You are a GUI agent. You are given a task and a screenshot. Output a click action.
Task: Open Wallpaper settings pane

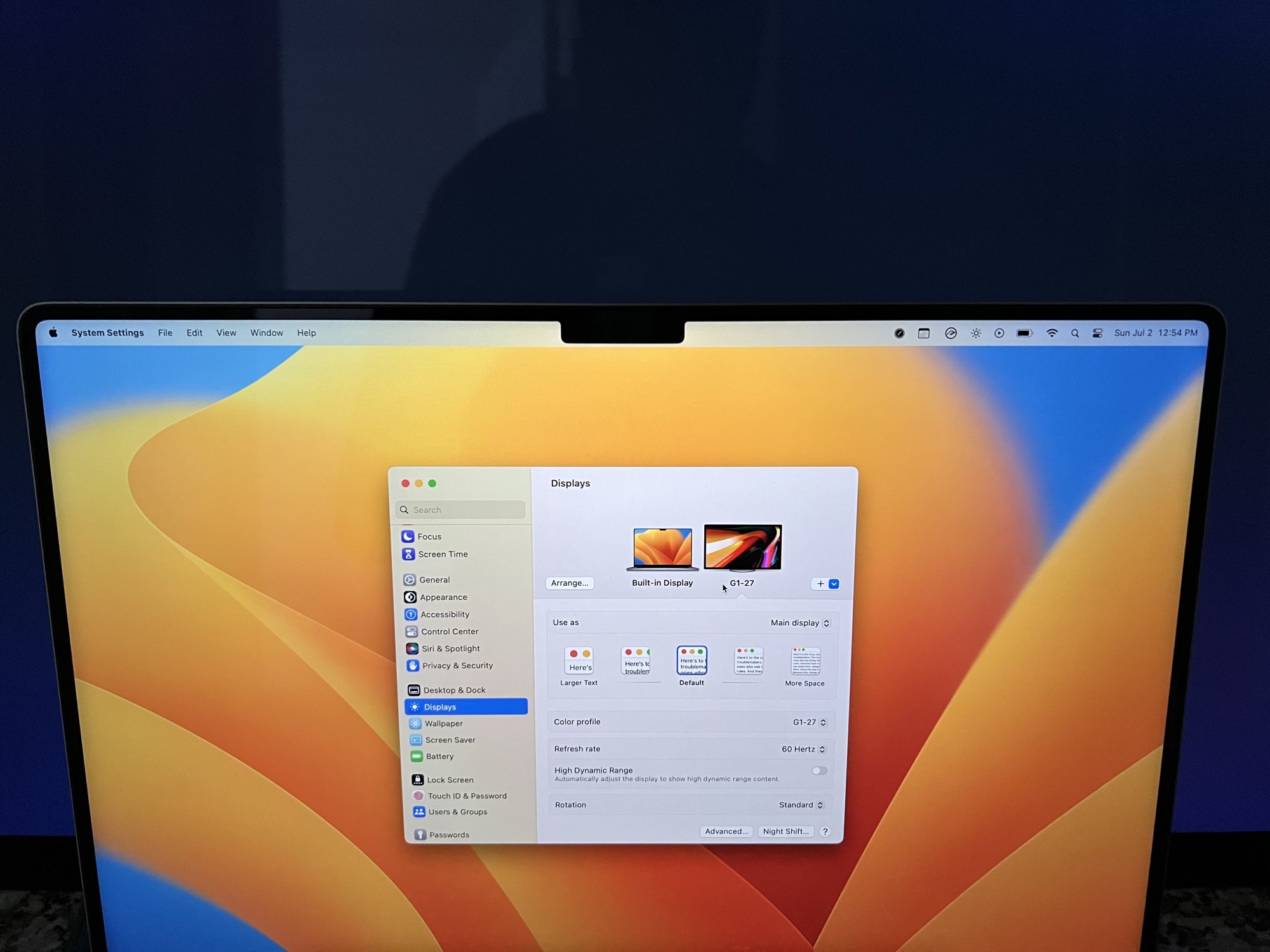coord(443,724)
